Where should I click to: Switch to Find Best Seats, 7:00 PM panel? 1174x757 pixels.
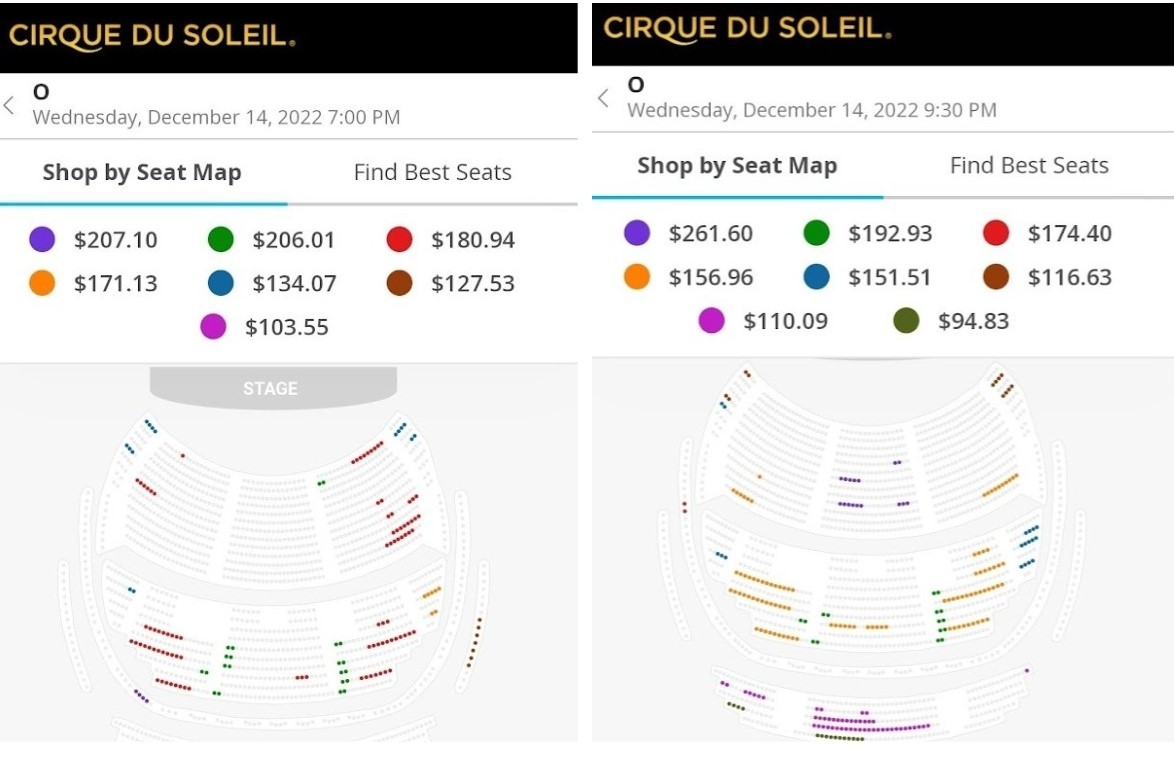coord(432,172)
